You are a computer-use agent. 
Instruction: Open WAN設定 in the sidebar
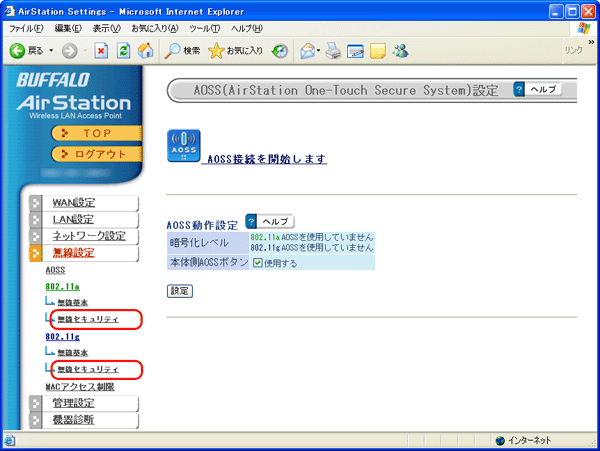click(74, 203)
